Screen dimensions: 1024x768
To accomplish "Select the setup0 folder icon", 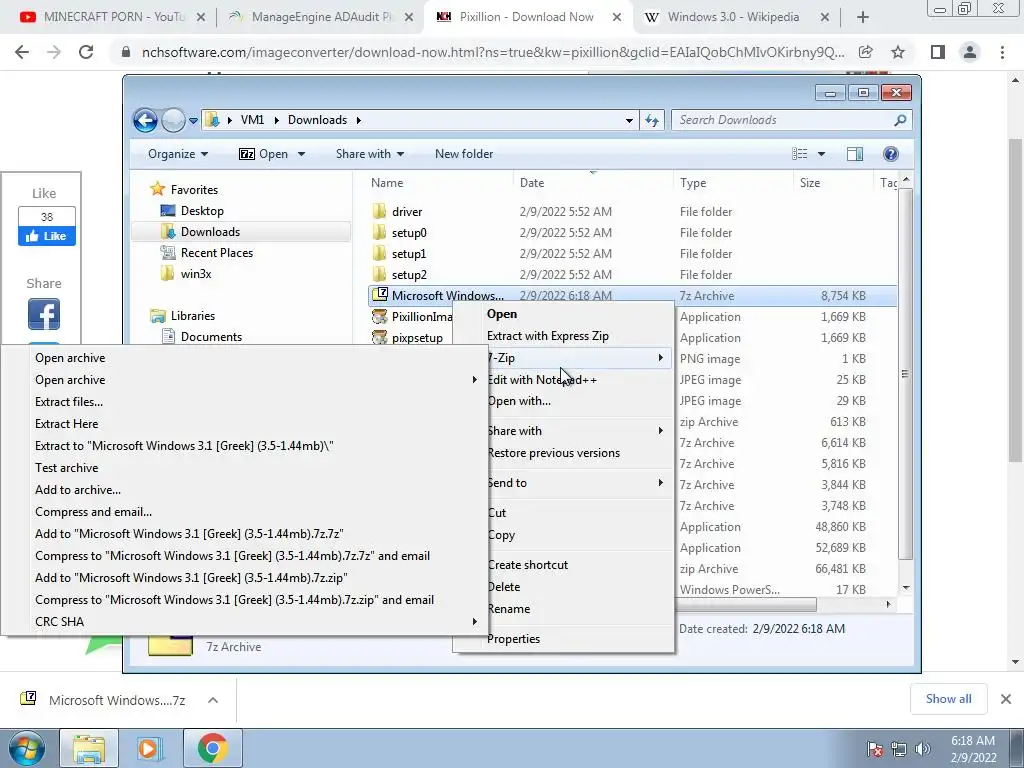I will pos(379,232).
